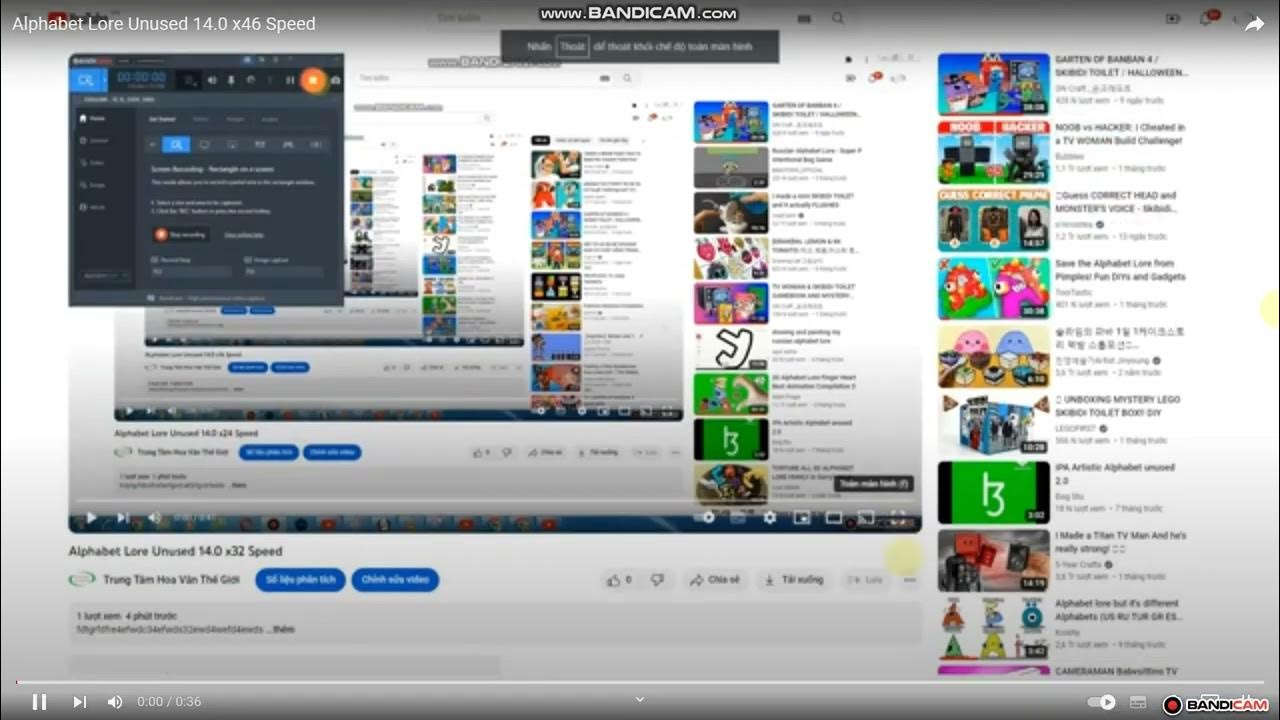Select fullscreen monitor mode icon in Bandicam mode row
Image resolution: width=1280 pixels, height=720 pixels.
click(x=204, y=145)
